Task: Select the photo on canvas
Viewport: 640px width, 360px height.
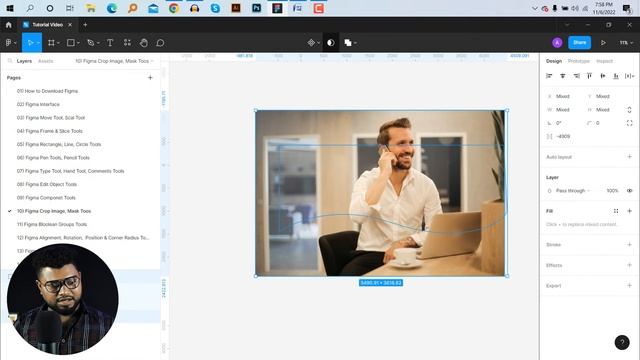Action: coord(380,193)
